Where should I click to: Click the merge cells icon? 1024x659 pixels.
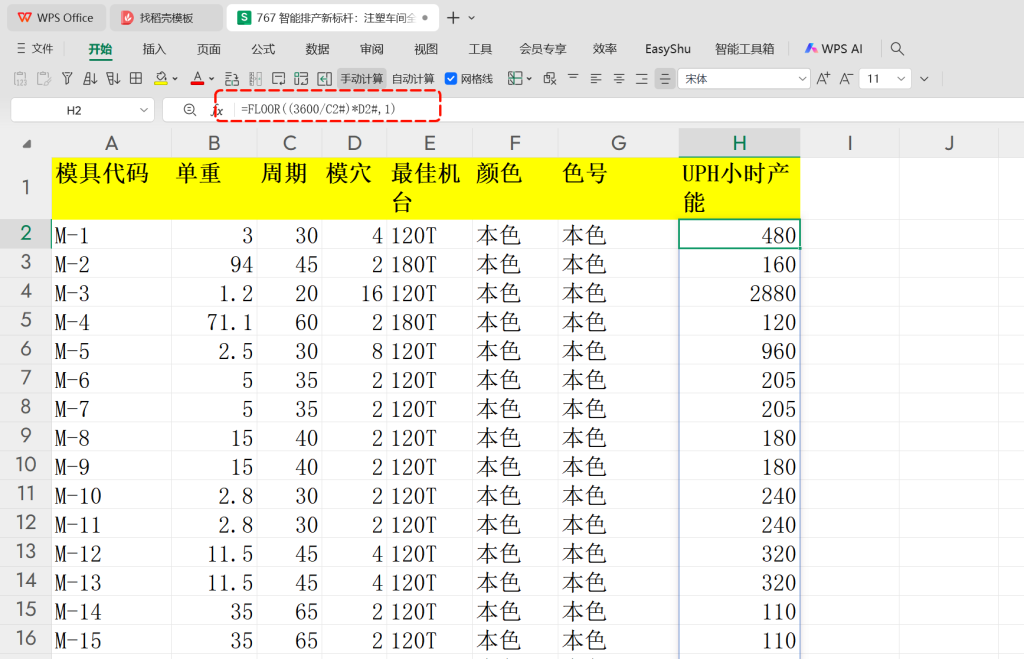pos(232,79)
